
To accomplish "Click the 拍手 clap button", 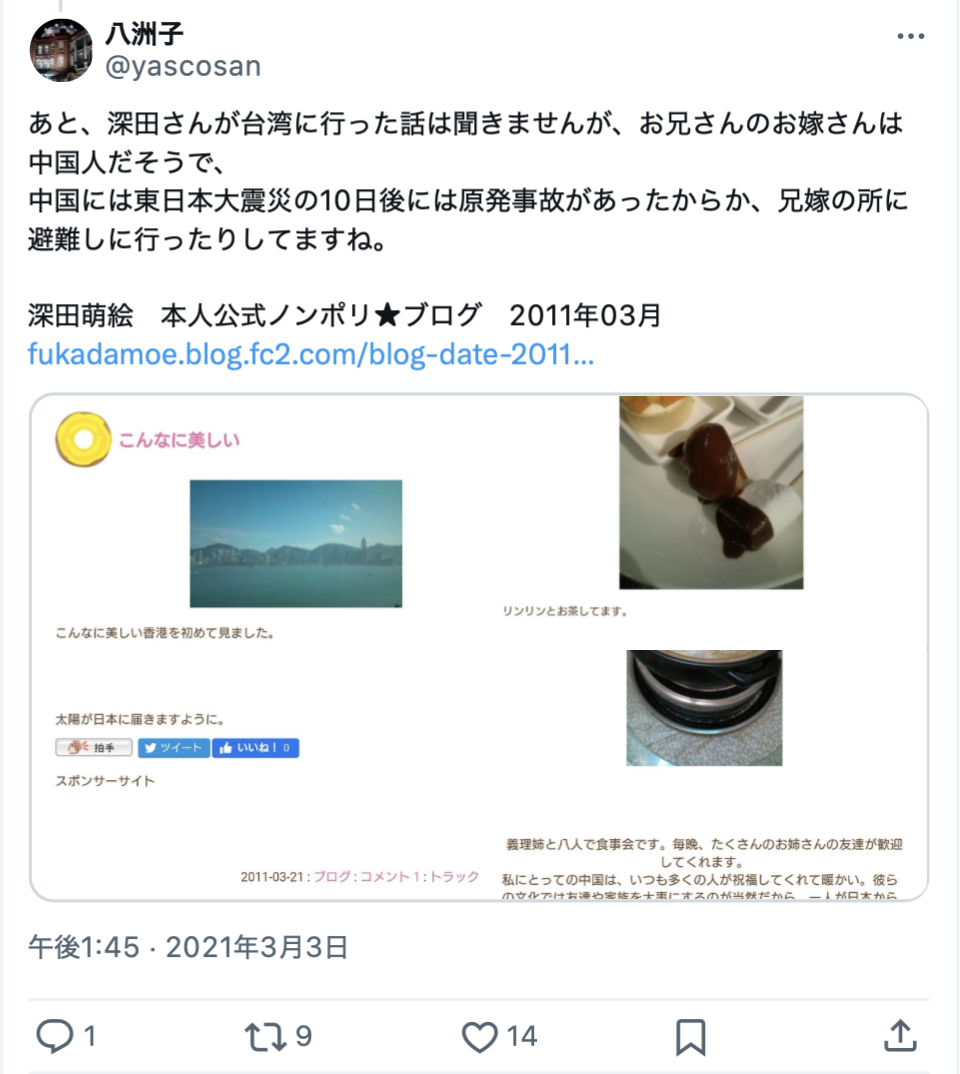I will click(x=94, y=747).
